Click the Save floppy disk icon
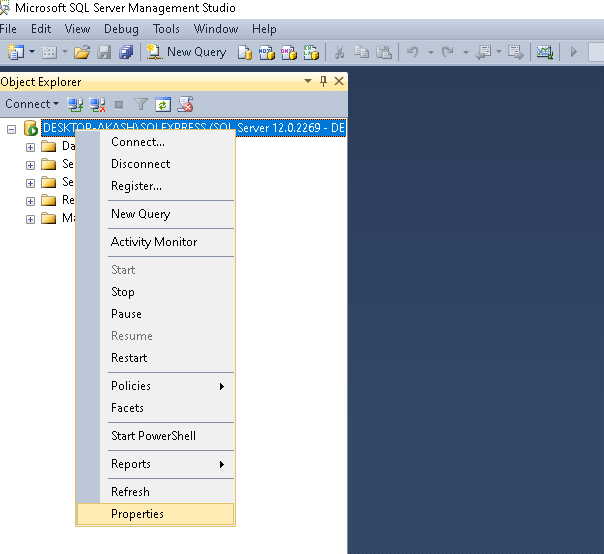604x554 pixels. tap(104, 52)
